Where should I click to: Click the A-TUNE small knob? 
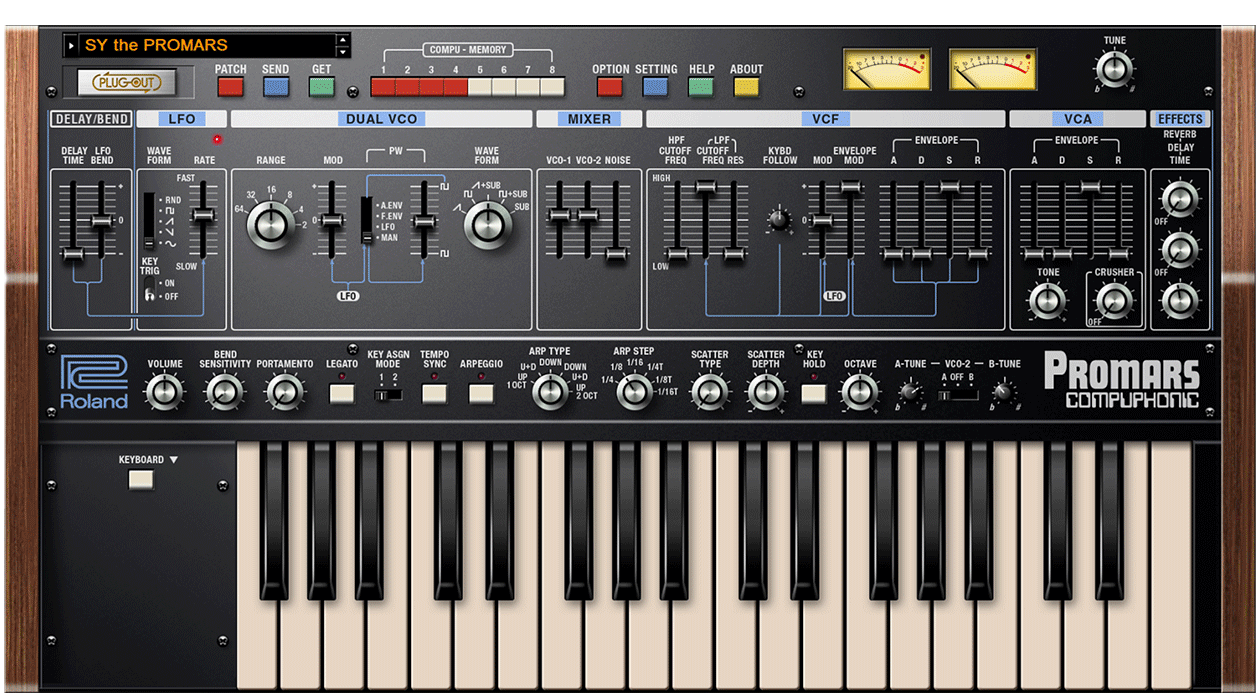[909, 394]
